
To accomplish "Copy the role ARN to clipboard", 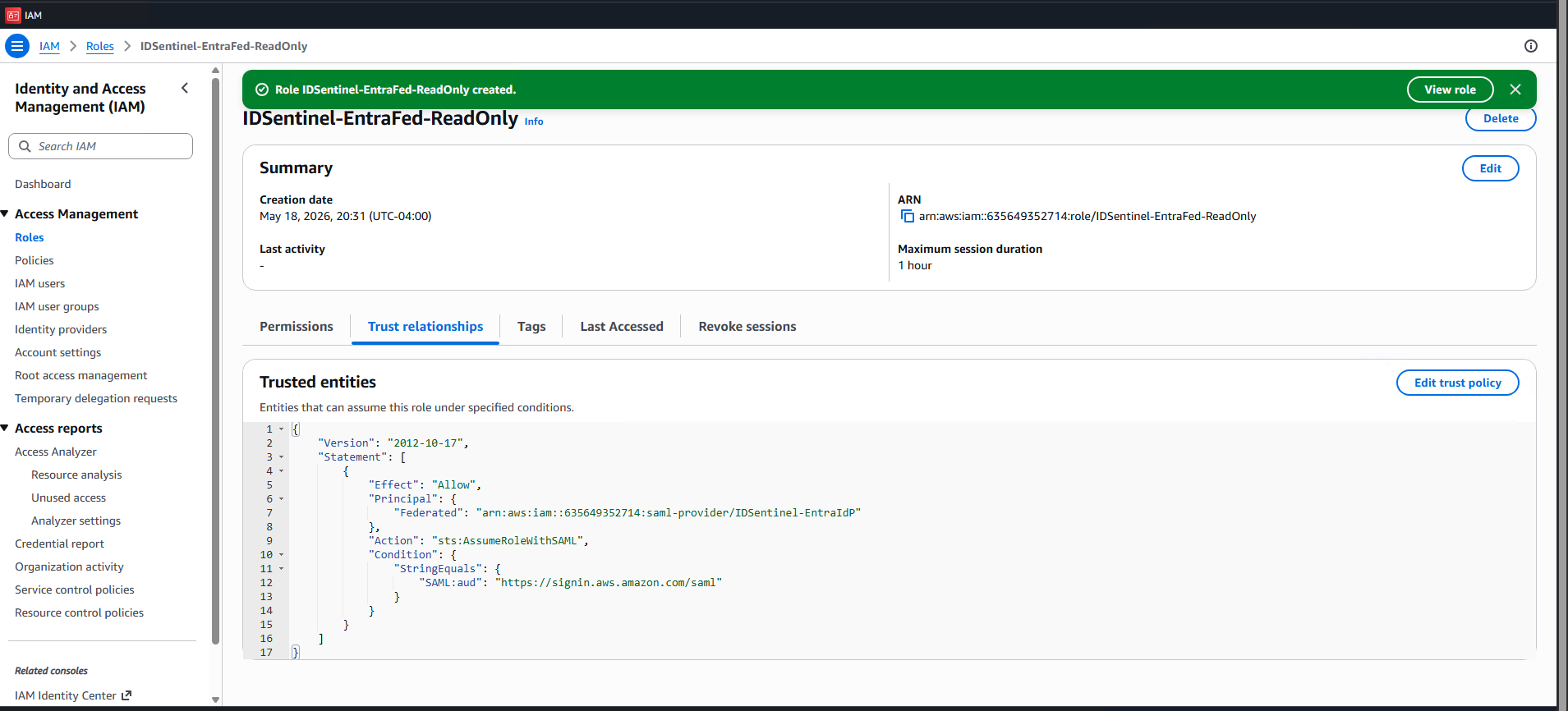I will (907, 216).
